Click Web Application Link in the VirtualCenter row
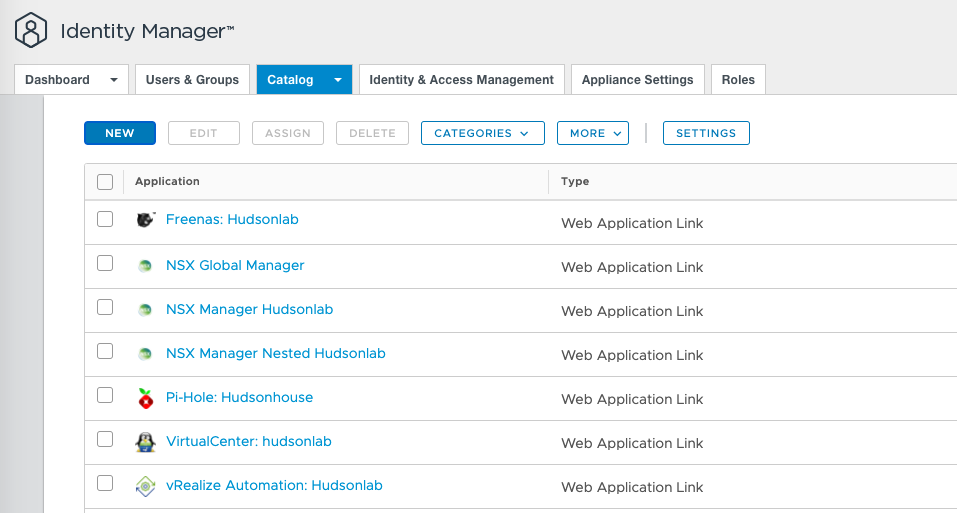 tap(632, 443)
